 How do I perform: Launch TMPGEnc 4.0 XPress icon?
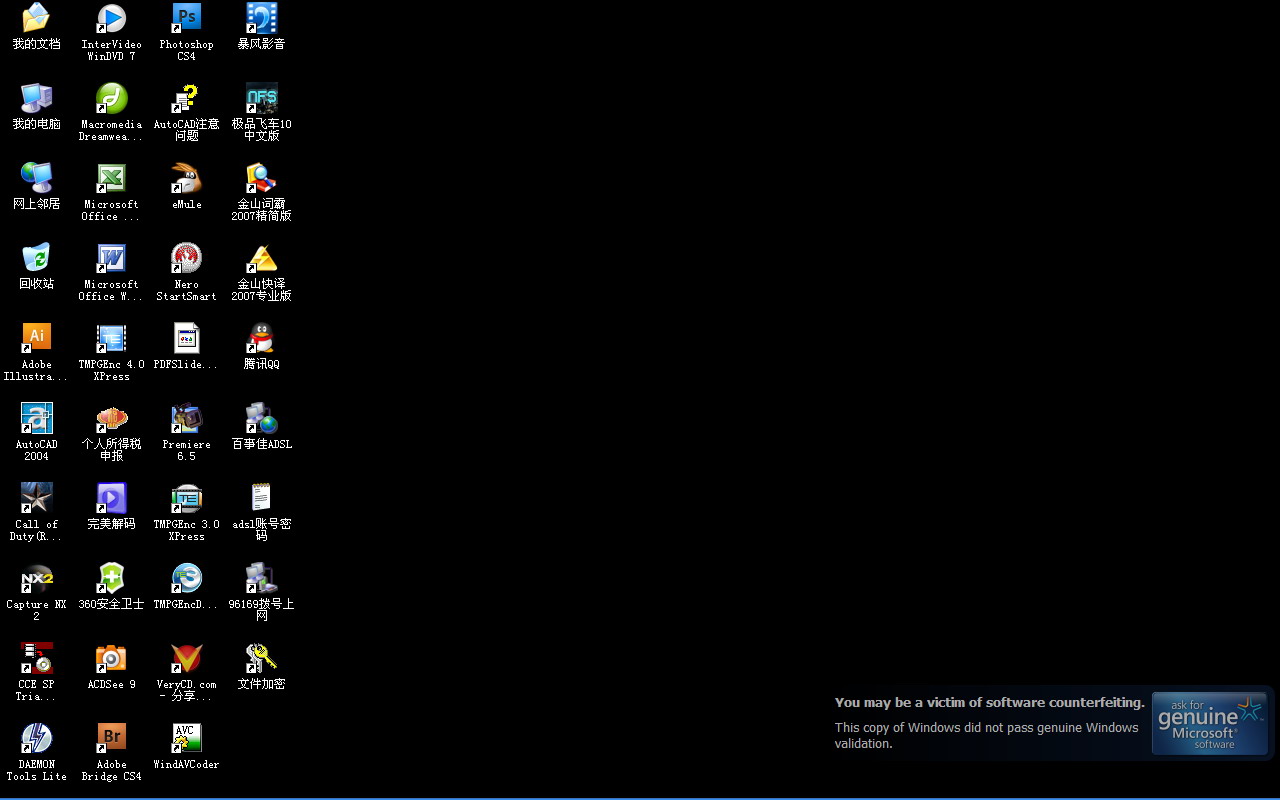click(x=111, y=338)
